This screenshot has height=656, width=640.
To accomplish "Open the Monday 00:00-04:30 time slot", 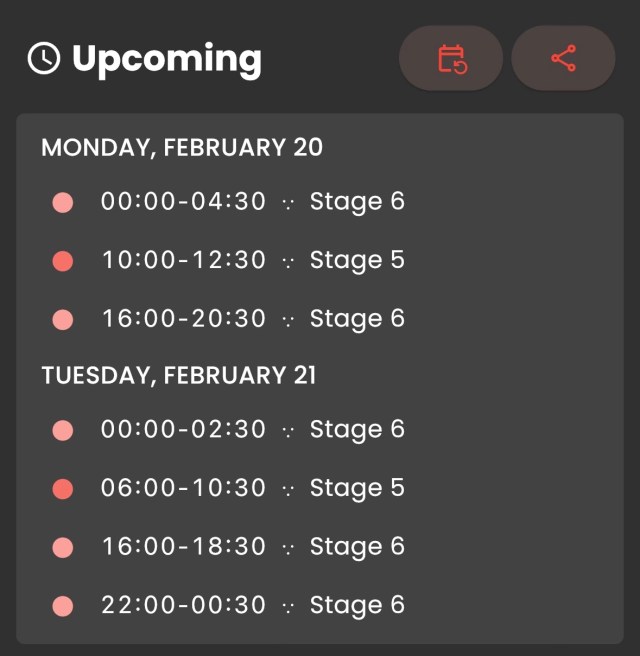I will [x=184, y=202].
